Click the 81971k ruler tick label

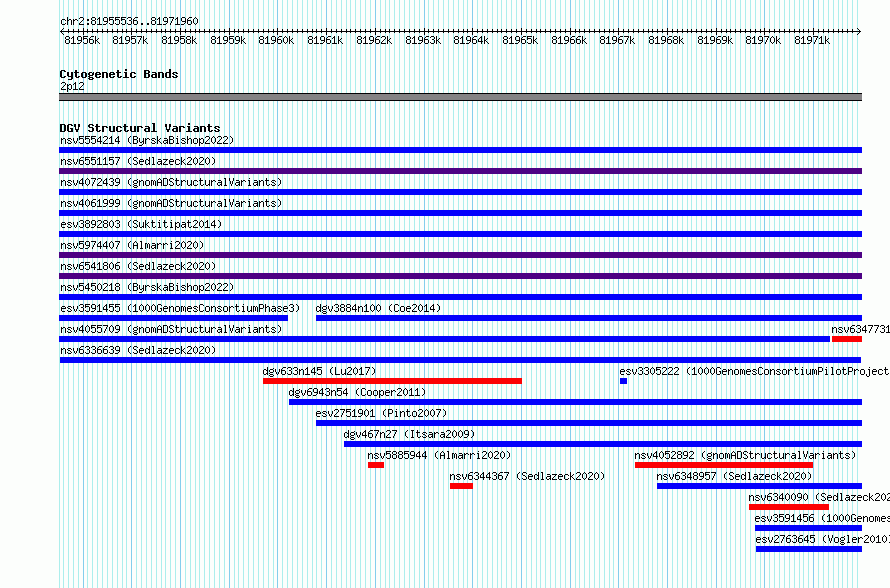pos(812,40)
